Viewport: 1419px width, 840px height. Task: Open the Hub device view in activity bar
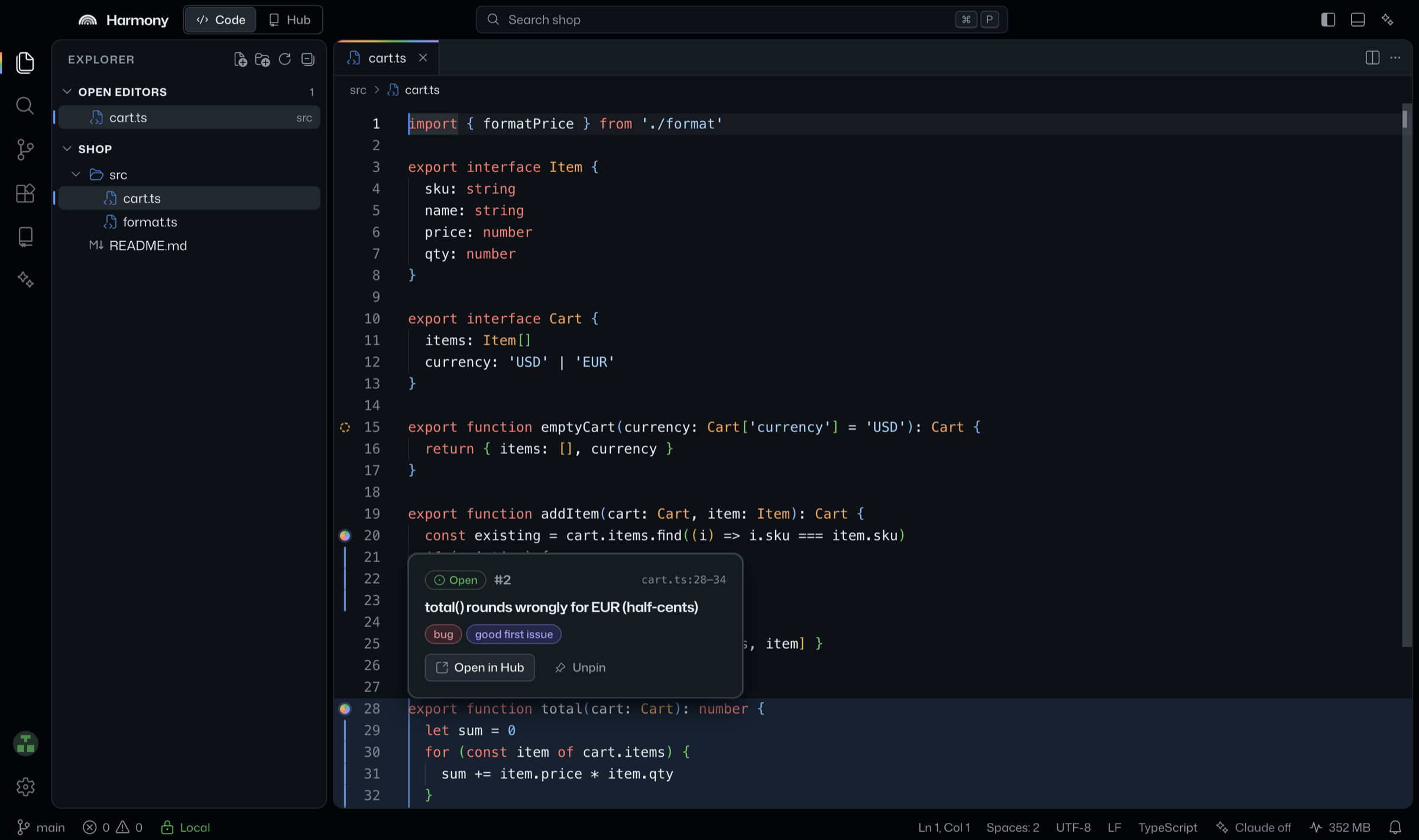point(25,237)
